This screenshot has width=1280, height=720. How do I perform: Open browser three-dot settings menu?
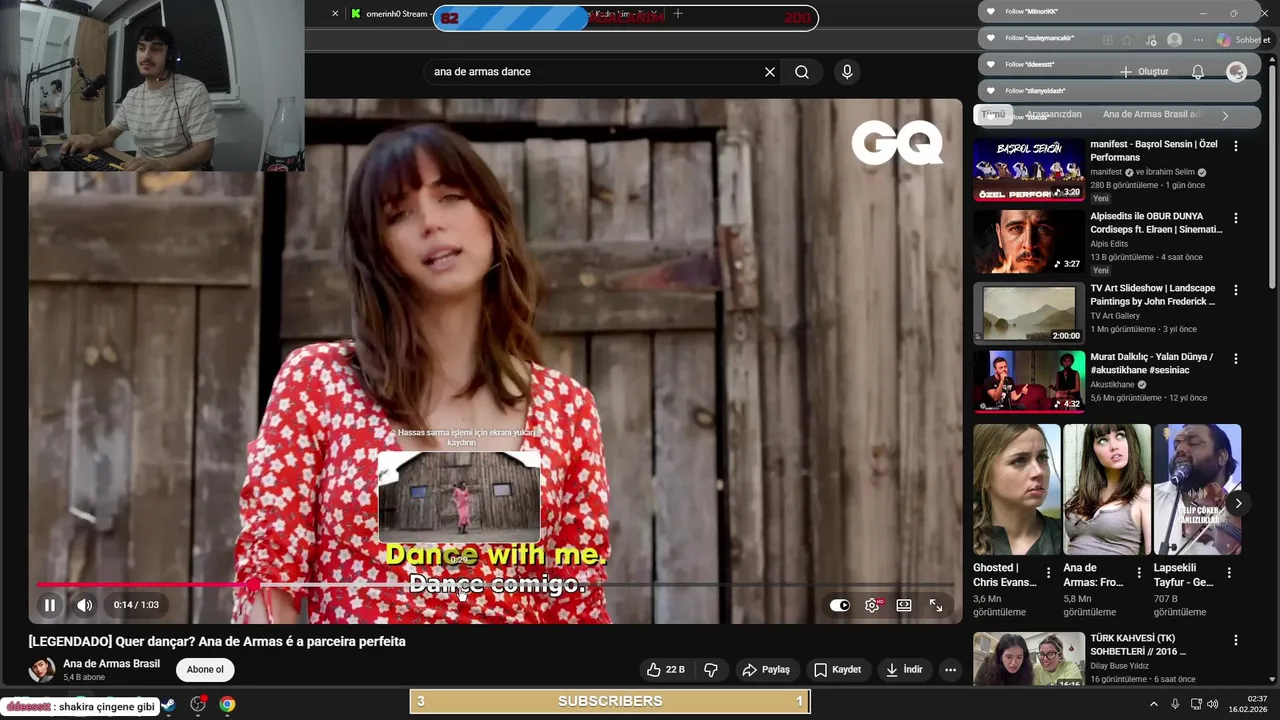click(x=1198, y=40)
